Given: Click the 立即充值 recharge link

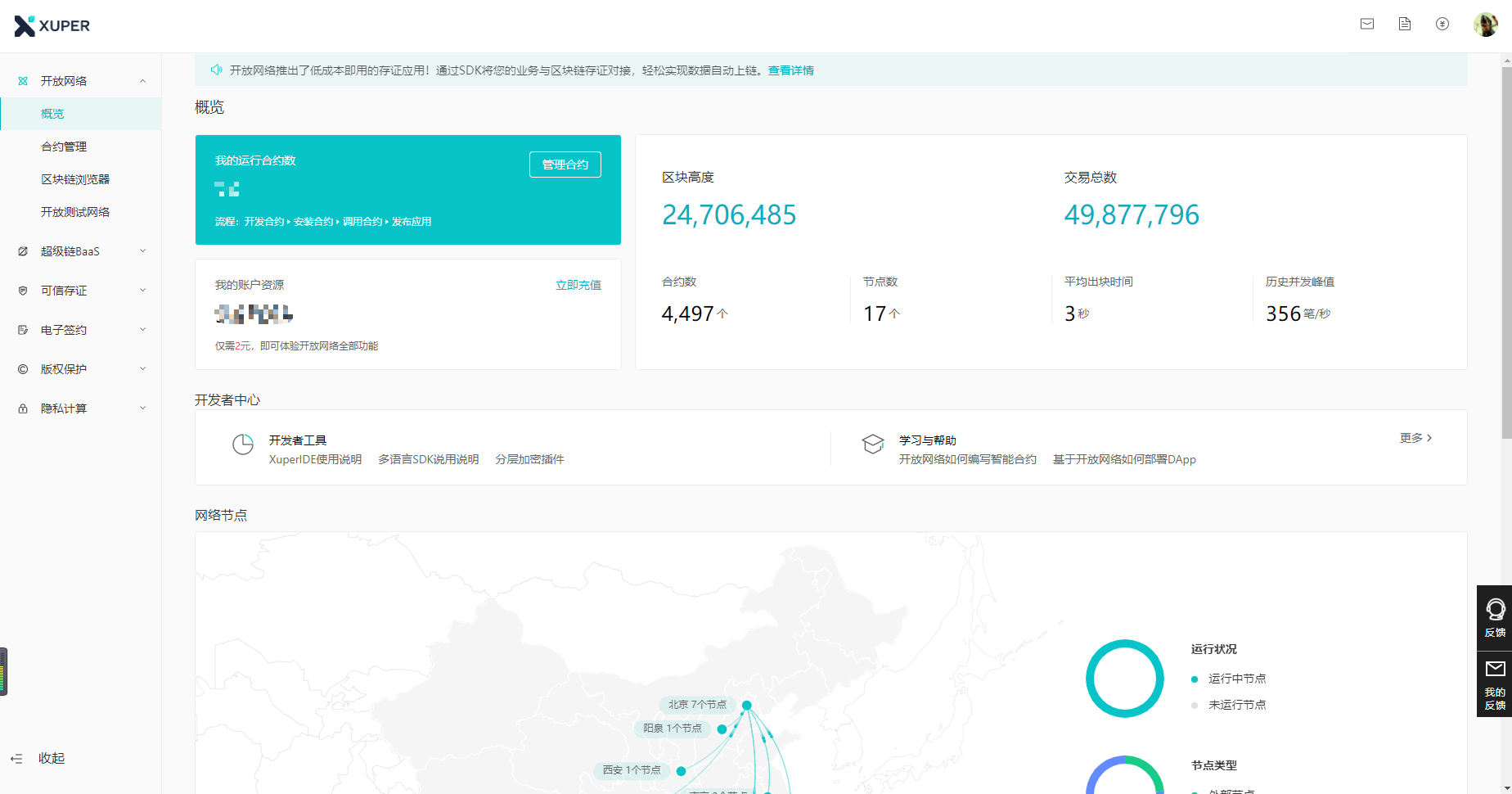Looking at the screenshot, I should pos(578,285).
